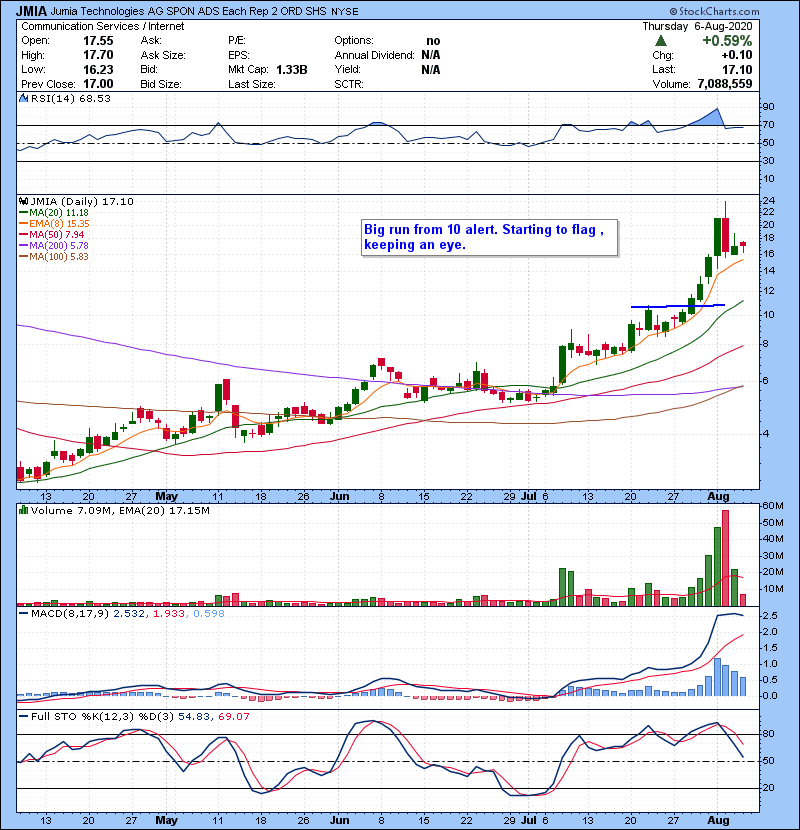The image size is (800, 830).
Task: Click the NYSE exchange label
Action: (344, 12)
